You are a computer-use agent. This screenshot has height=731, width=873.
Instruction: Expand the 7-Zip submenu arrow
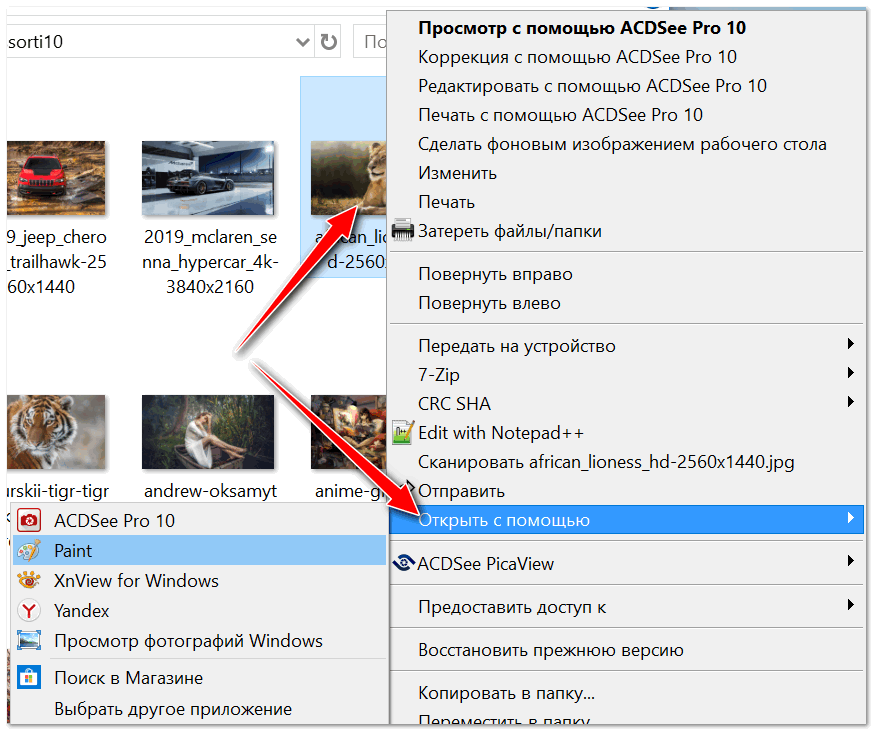coord(850,372)
